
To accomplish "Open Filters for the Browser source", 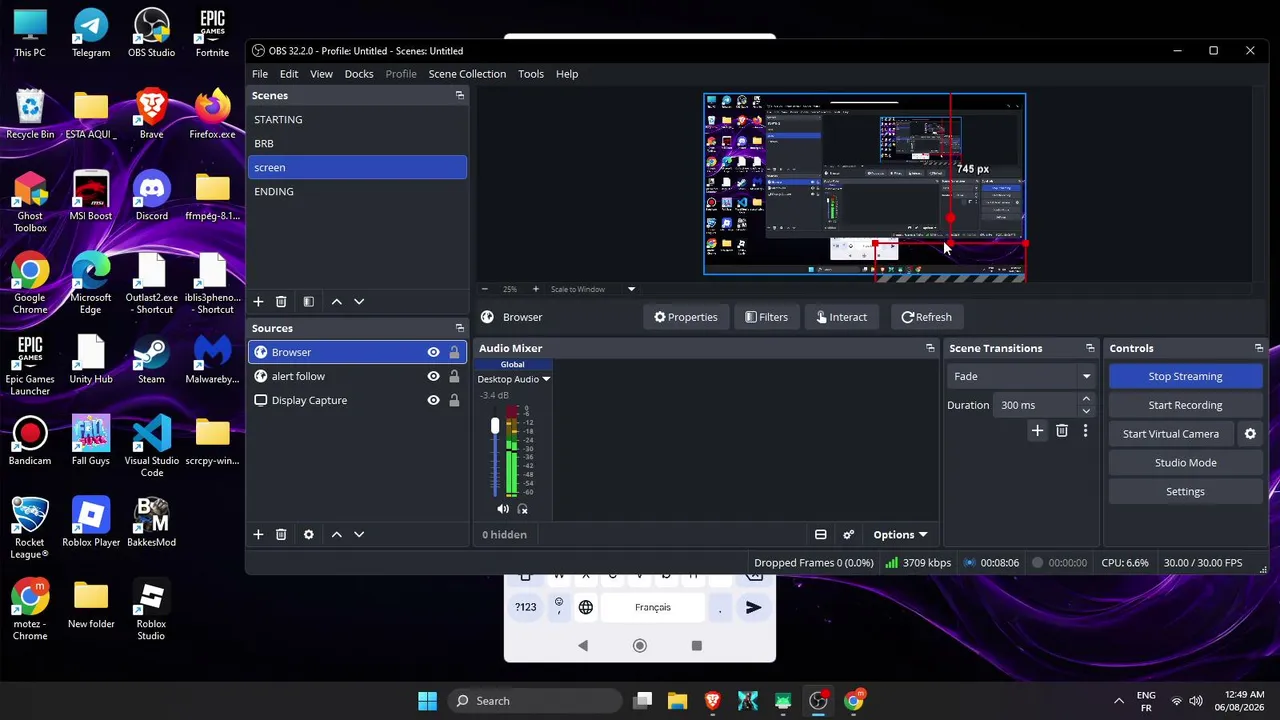I will tap(766, 317).
